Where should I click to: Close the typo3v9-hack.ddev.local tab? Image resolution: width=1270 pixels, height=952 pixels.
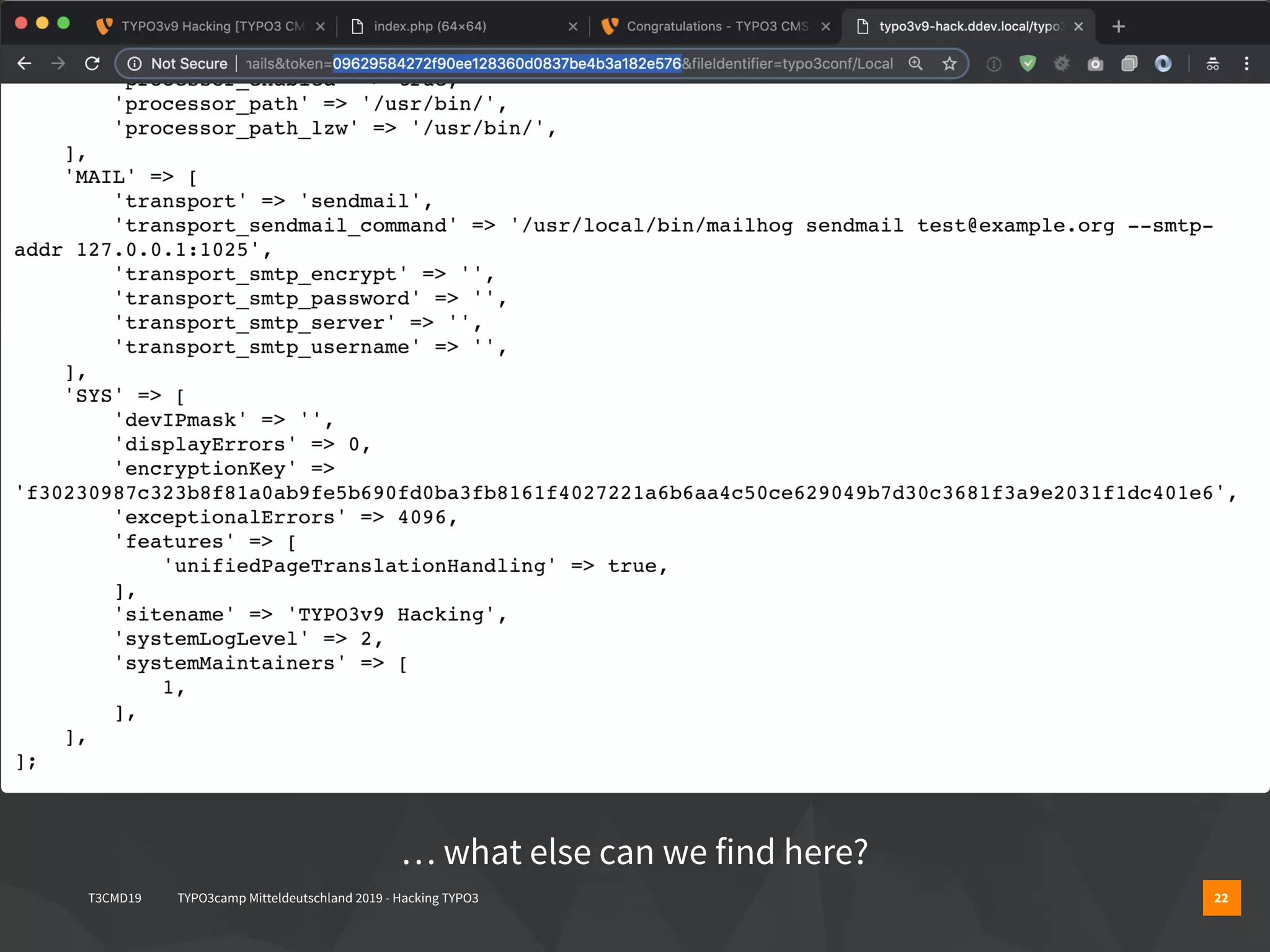click(x=1078, y=26)
